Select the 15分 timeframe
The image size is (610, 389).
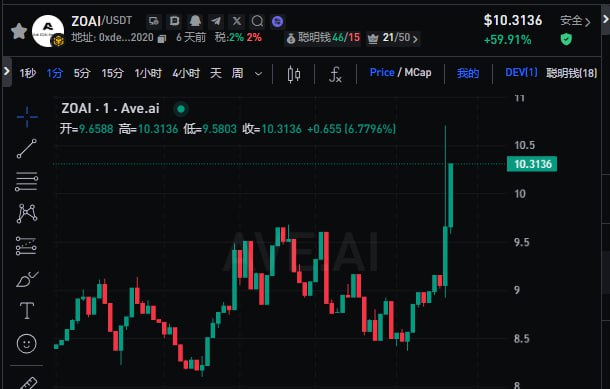point(112,73)
